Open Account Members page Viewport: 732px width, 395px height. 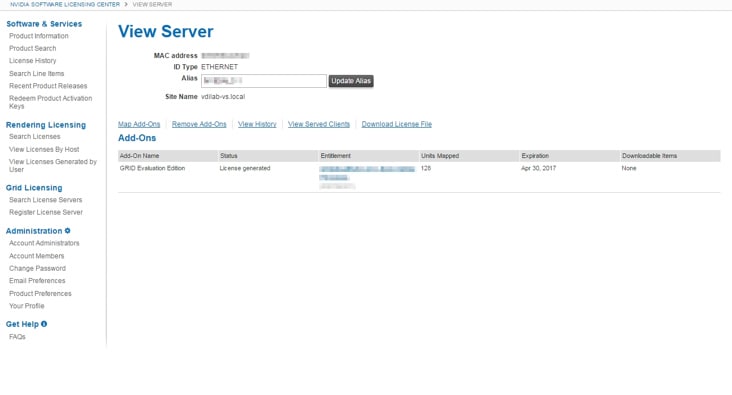pos(37,256)
